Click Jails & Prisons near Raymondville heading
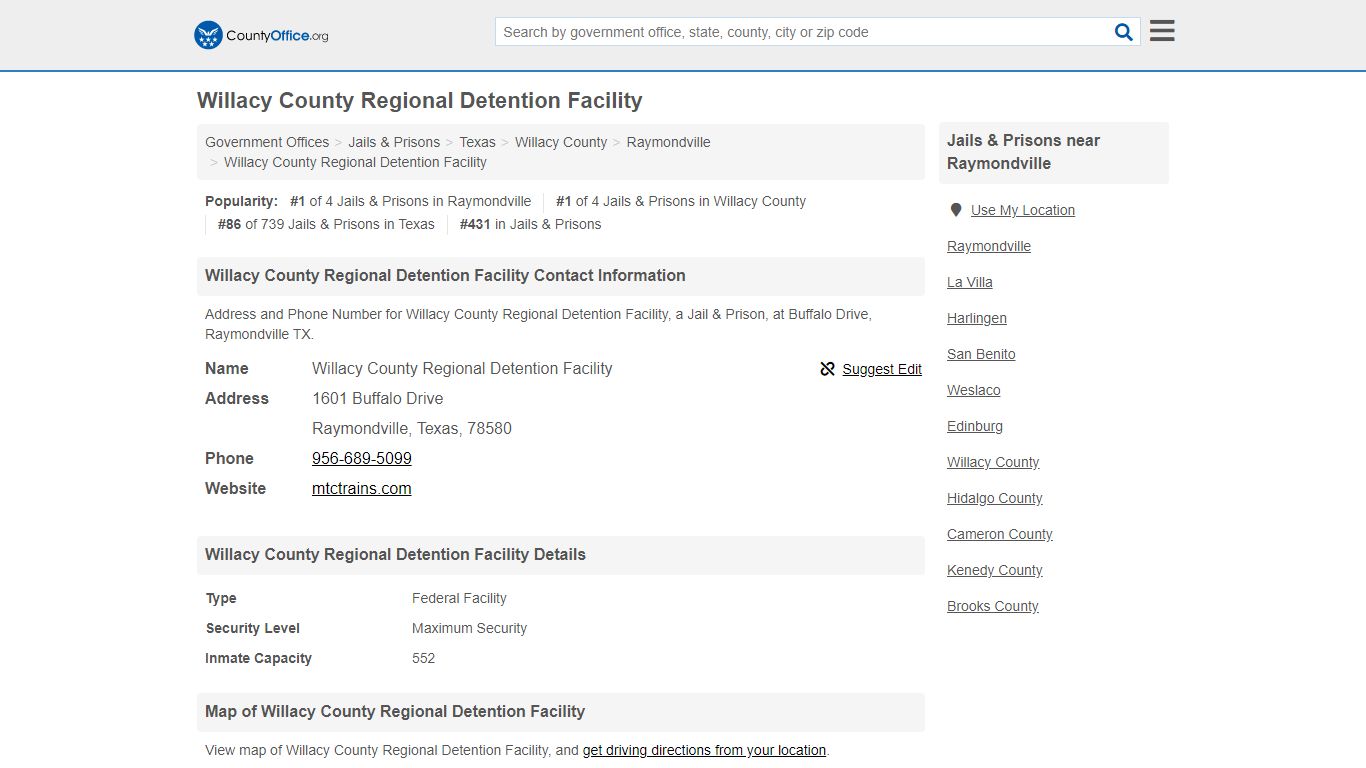The width and height of the screenshot is (1366, 768). [x=1024, y=152]
